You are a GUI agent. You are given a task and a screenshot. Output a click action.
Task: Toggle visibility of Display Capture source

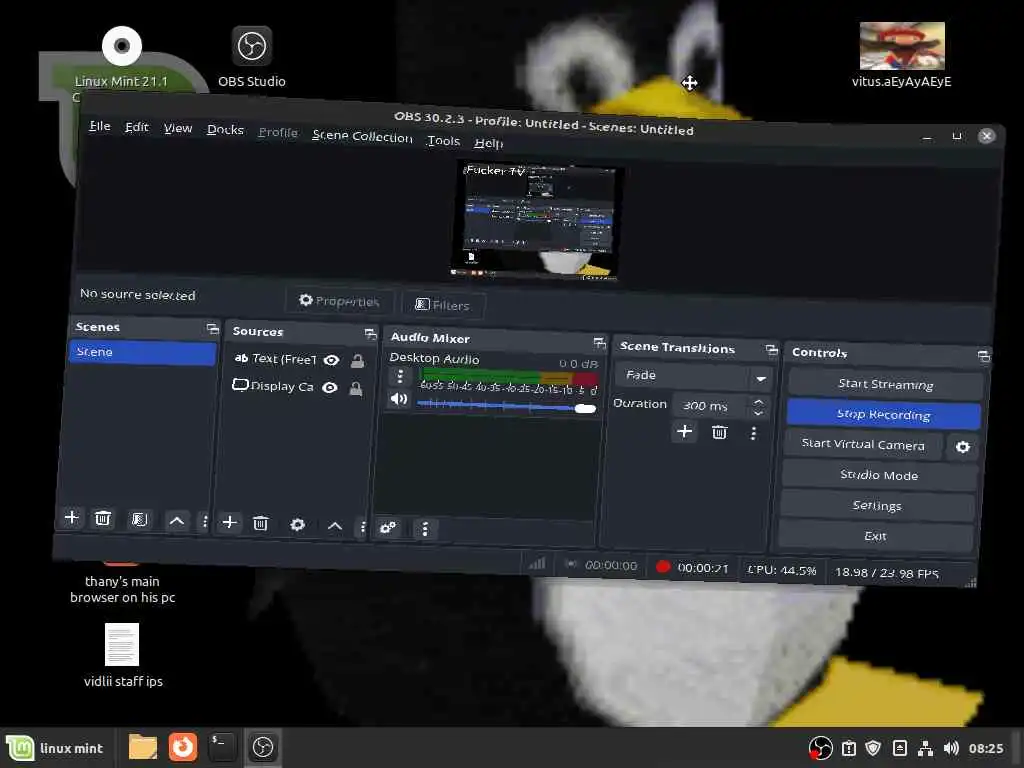point(330,388)
